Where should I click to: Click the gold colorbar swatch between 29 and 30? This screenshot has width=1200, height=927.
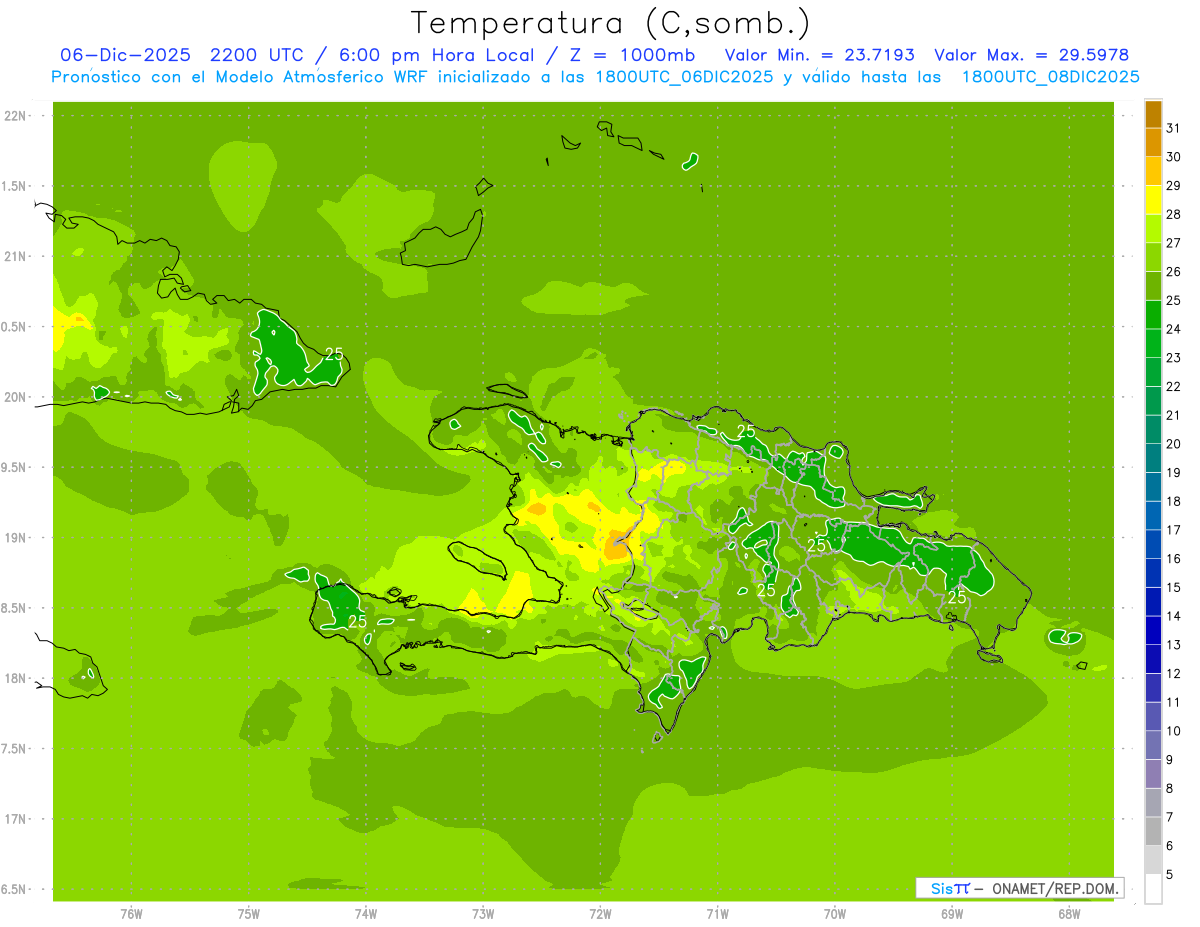[1153, 171]
